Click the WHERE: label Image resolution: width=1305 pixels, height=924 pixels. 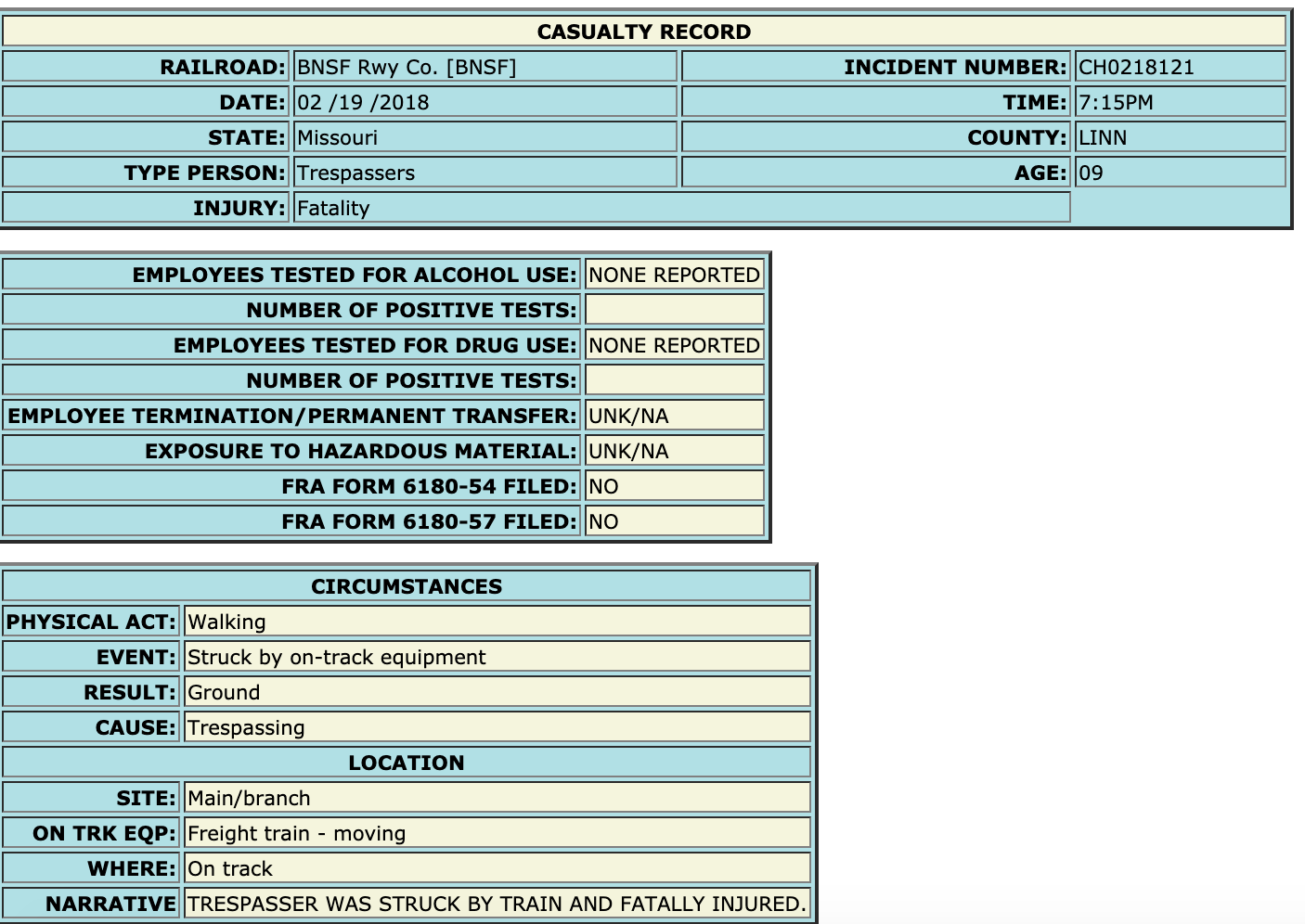coord(132,868)
